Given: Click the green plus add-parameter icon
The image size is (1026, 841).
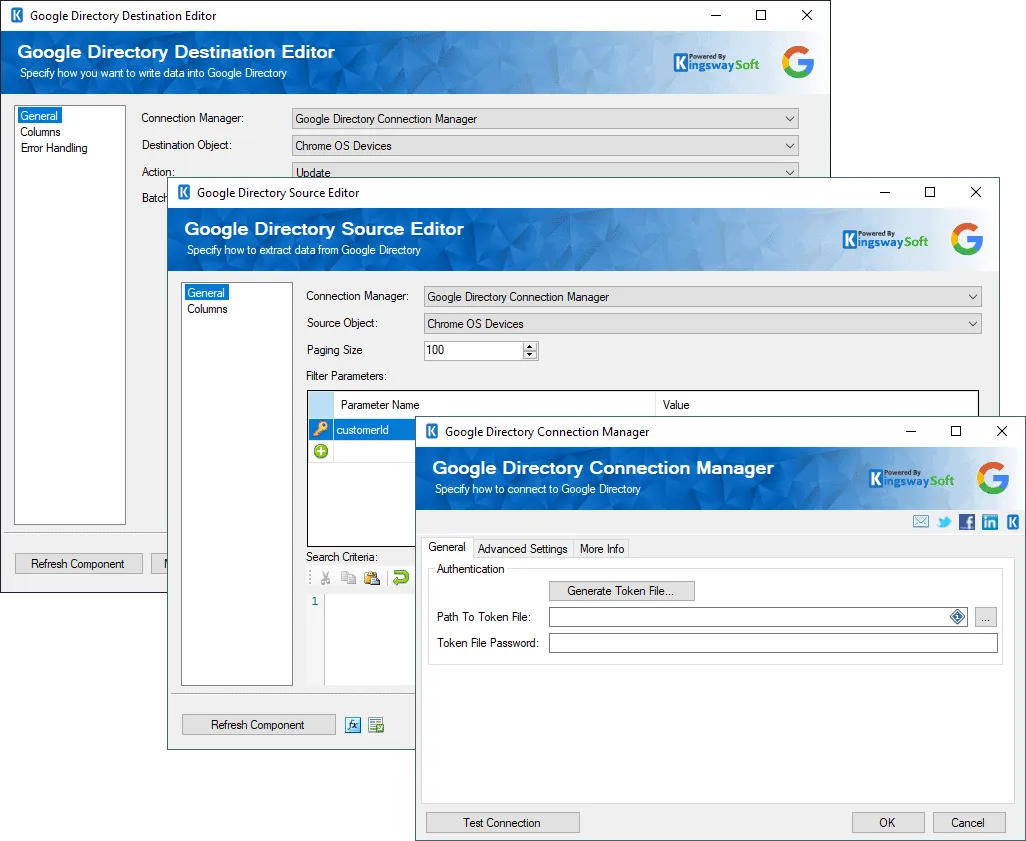Looking at the screenshot, I should coord(321,451).
